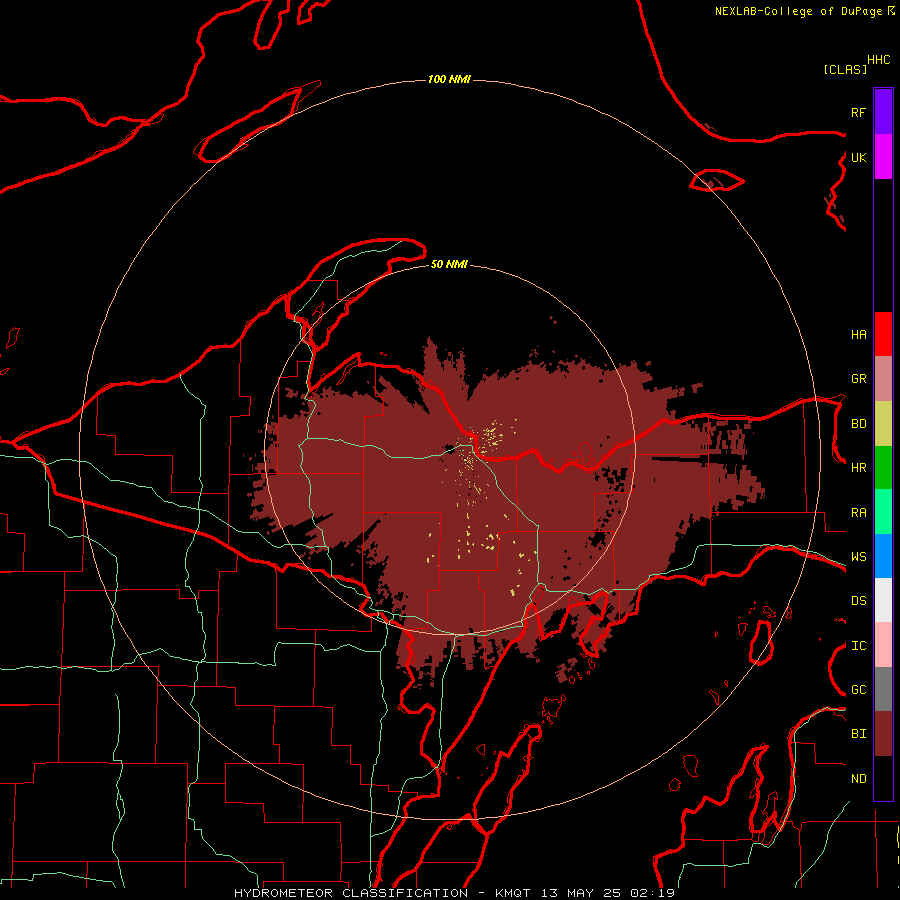Click the HA red legend swatch
The height and width of the screenshot is (900, 900).
click(883, 334)
